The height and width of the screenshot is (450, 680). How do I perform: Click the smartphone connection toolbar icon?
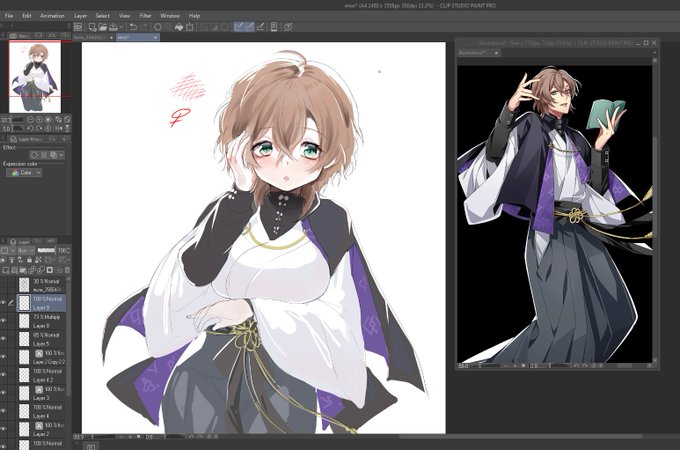coord(274,27)
